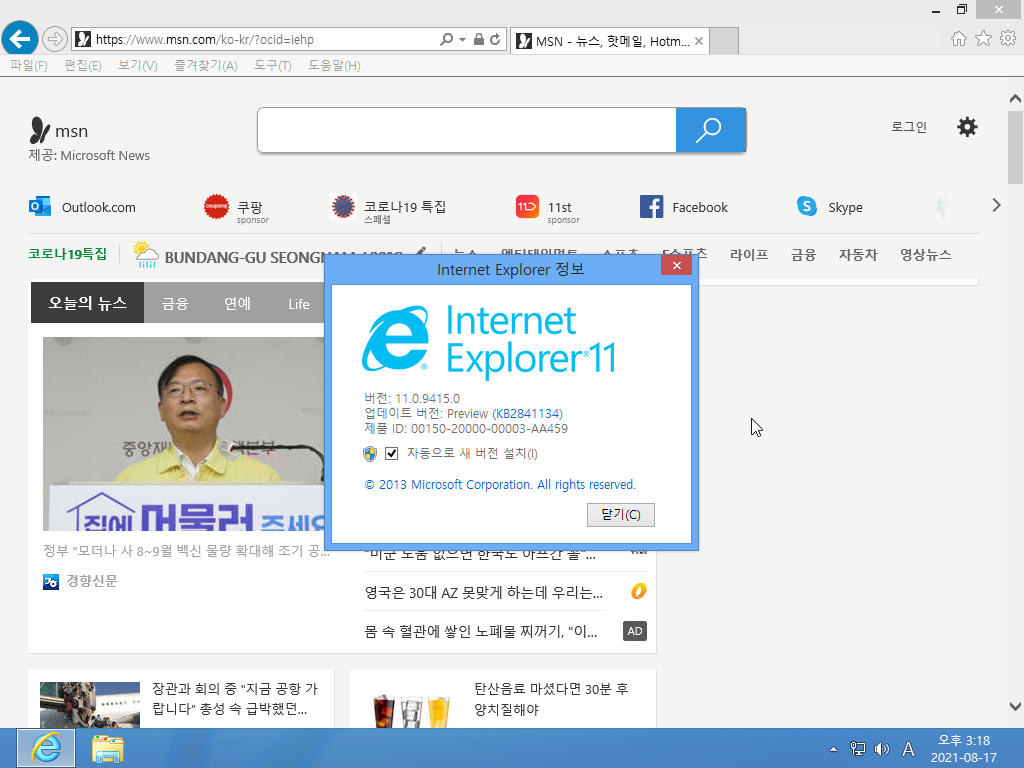Click the volume speaker tray icon
1024x768 pixels.
882,749
